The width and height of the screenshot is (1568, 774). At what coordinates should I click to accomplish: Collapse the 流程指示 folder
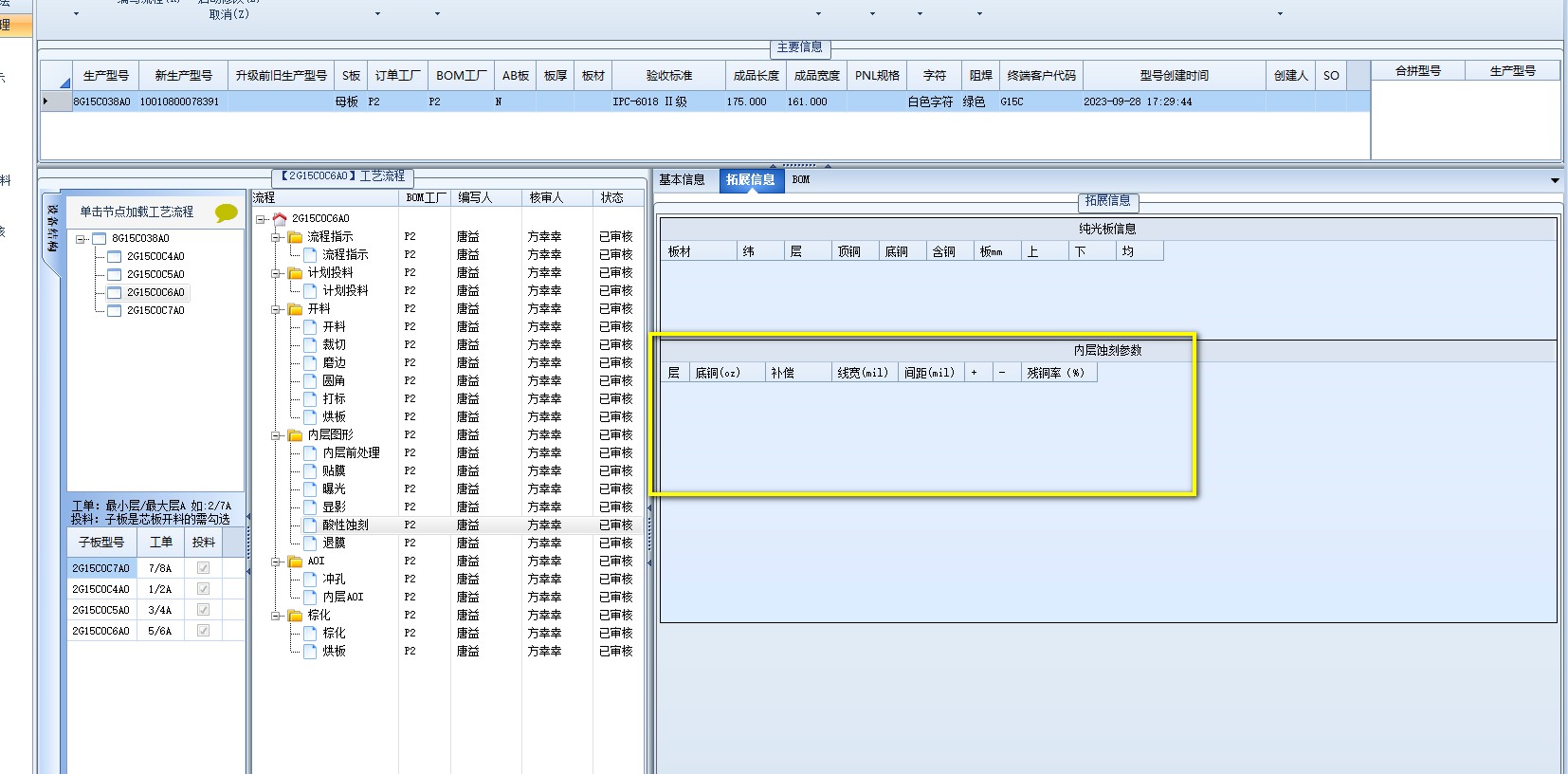(x=276, y=237)
